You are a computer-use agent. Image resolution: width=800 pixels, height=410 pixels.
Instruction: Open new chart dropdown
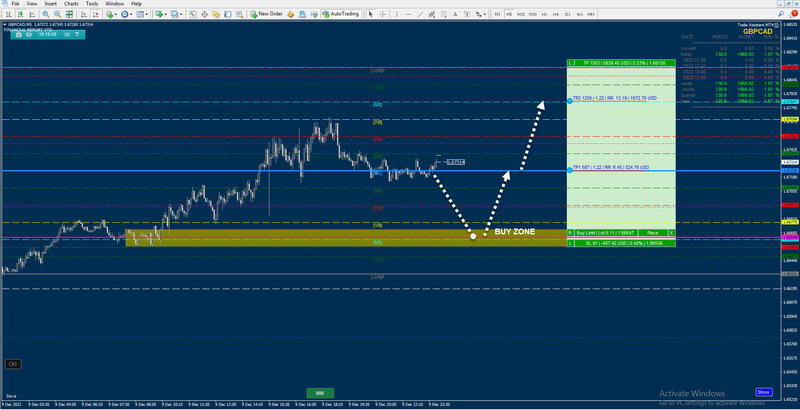click(x=161, y=14)
